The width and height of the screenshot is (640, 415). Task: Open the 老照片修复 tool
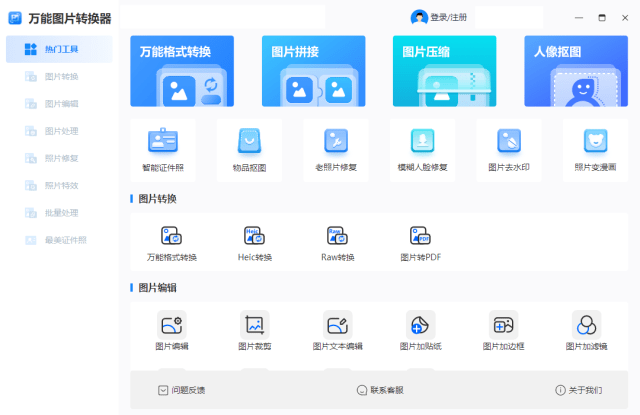[336, 141]
